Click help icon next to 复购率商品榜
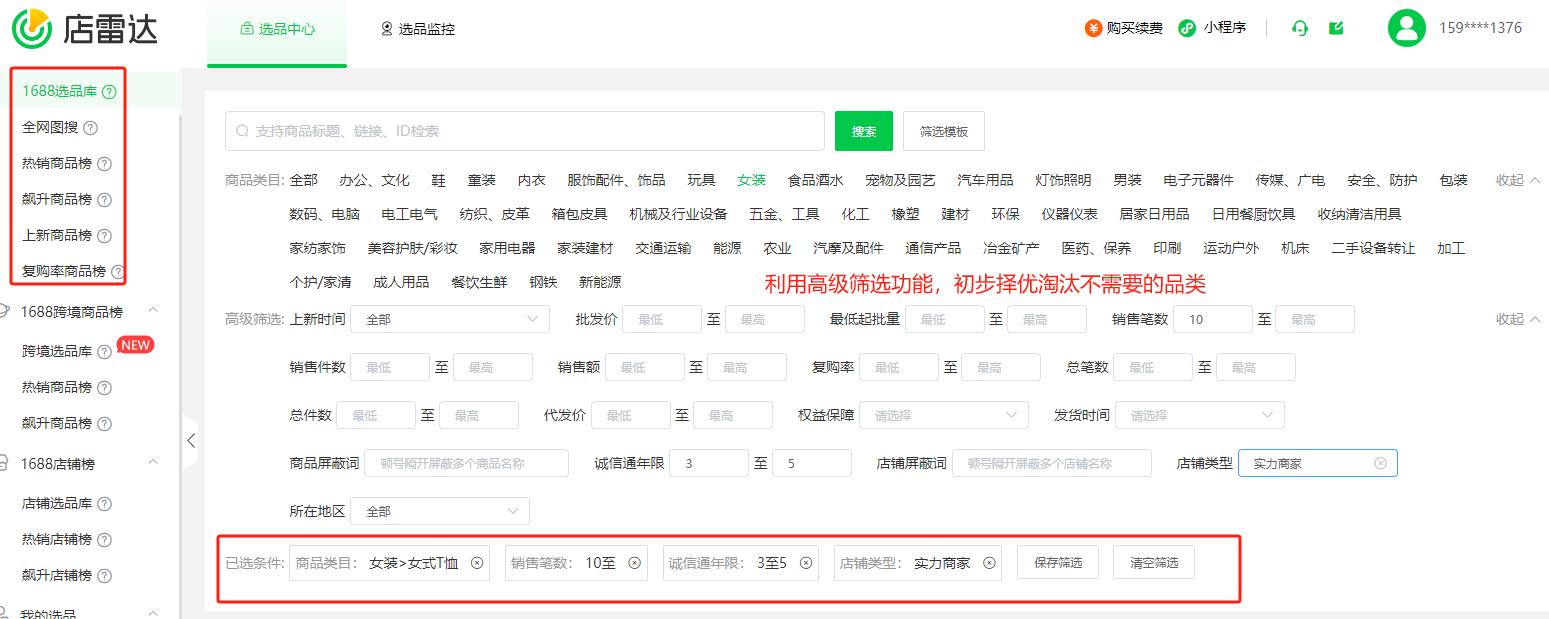 pyautogui.click(x=118, y=272)
